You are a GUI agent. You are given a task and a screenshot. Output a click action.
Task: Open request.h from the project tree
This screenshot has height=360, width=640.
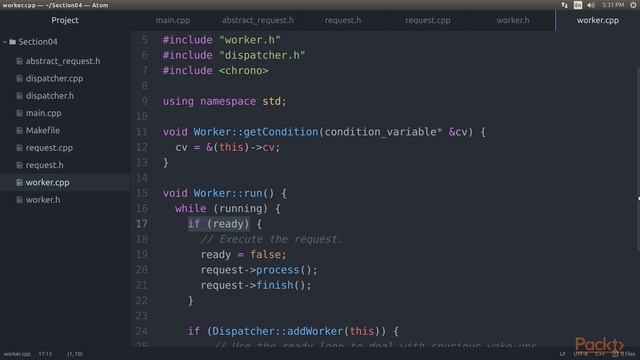(x=44, y=165)
